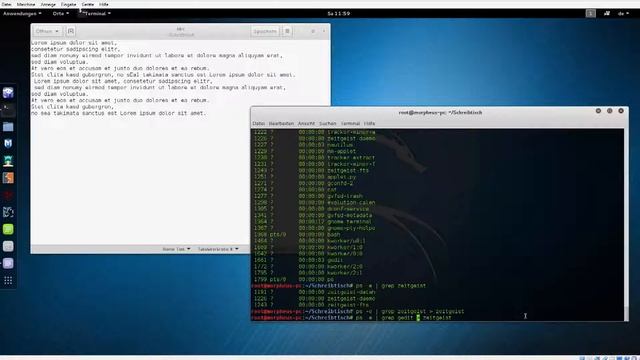Screen dimensions: 640x360
Task: Expand the Öffnen dropdown in gedit
Action: (x=47, y=31)
